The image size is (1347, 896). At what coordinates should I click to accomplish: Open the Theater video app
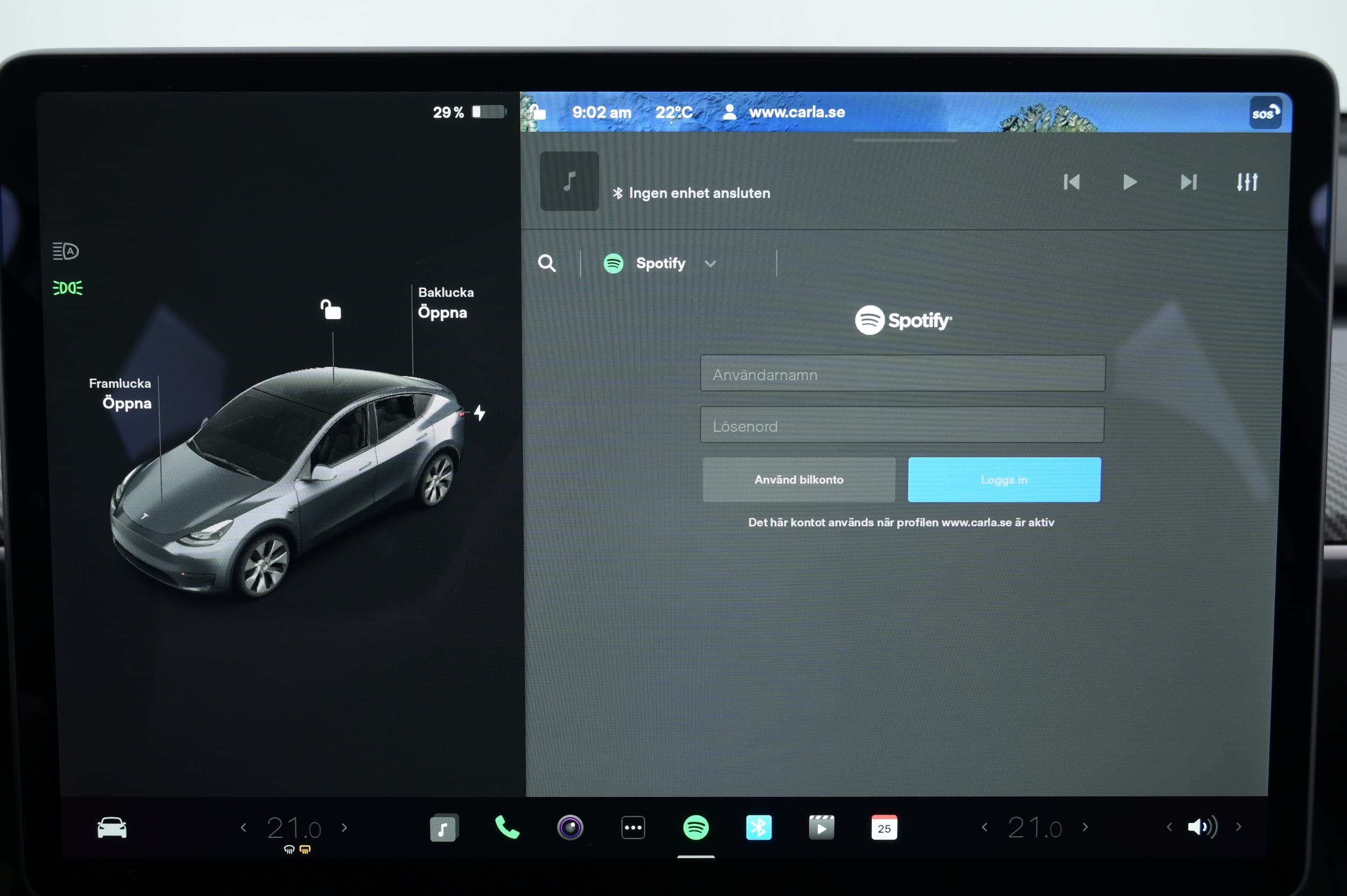pyautogui.click(x=821, y=828)
